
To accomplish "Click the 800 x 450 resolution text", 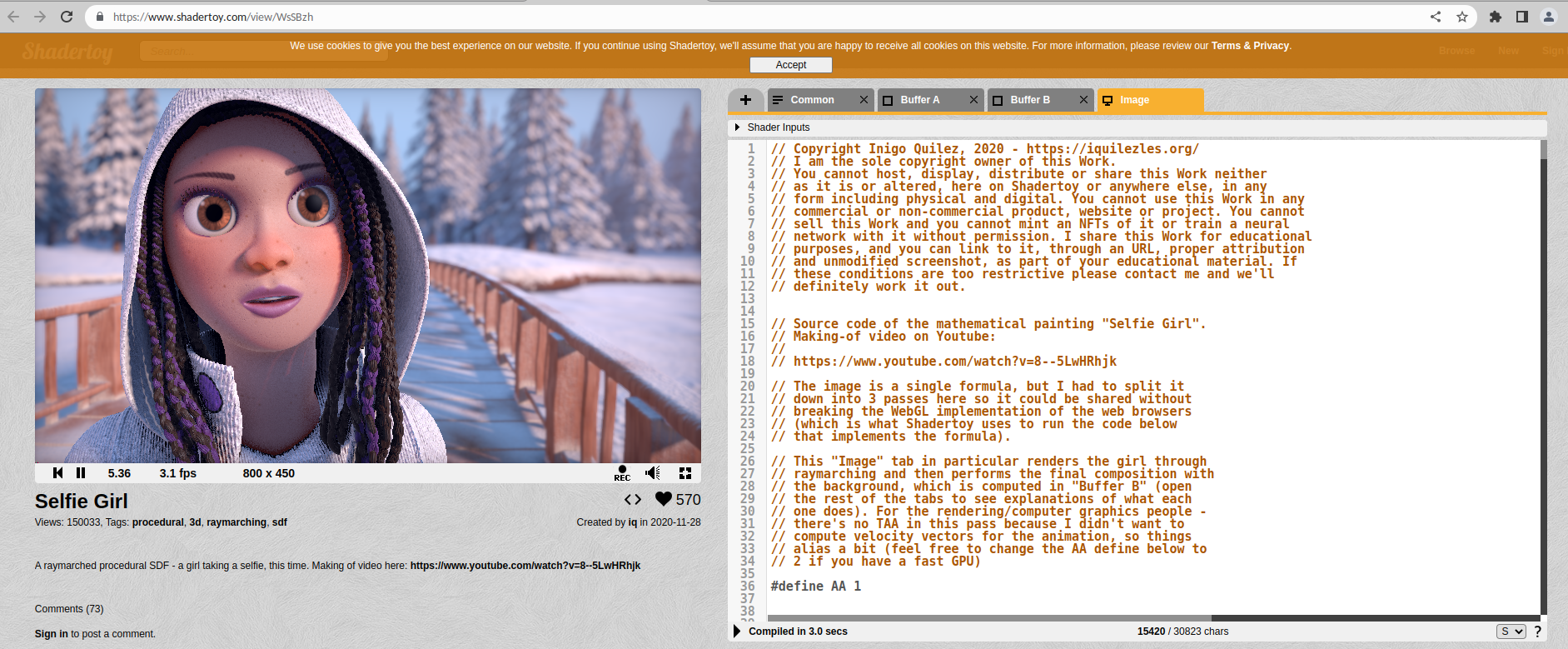I will tap(269, 473).
